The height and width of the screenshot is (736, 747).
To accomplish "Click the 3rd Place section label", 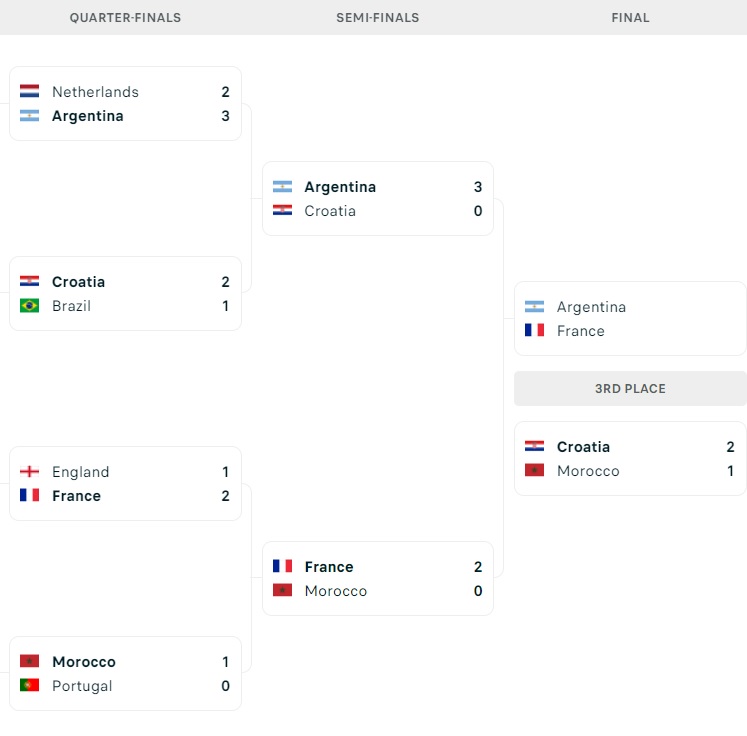I will pos(630,389).
